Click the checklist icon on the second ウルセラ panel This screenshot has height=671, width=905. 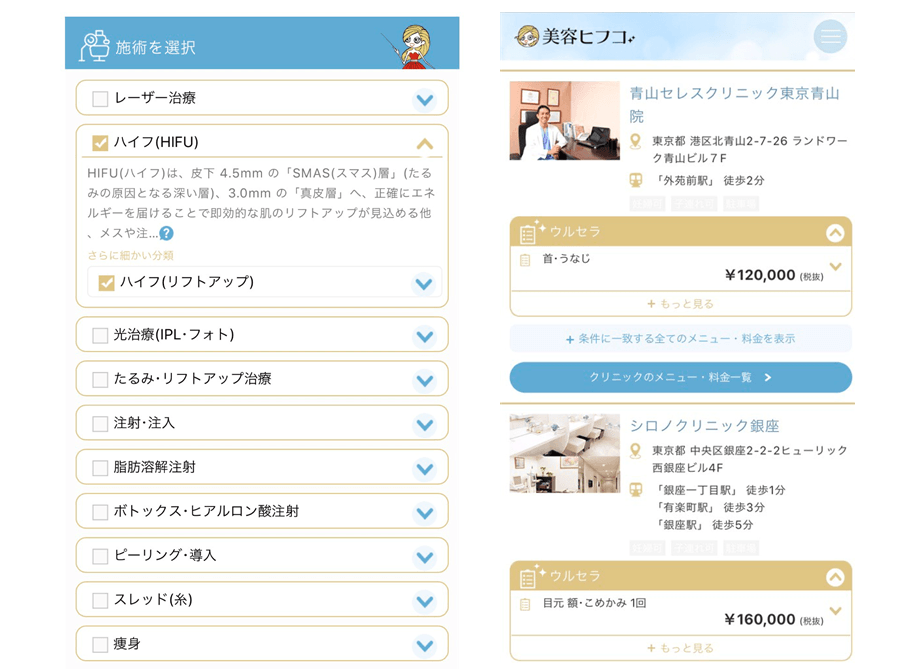[527, 575]
